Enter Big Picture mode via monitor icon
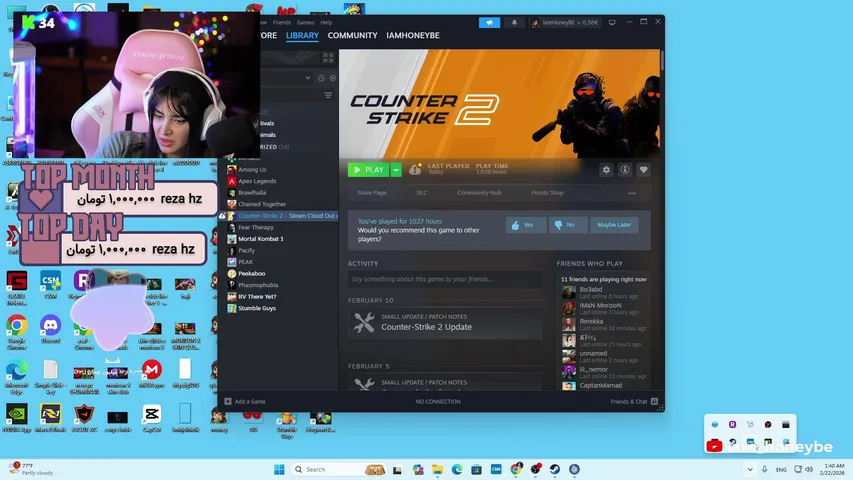Viewport: 853px width, 480px height. pyautogui.click(x=612, y=22)
